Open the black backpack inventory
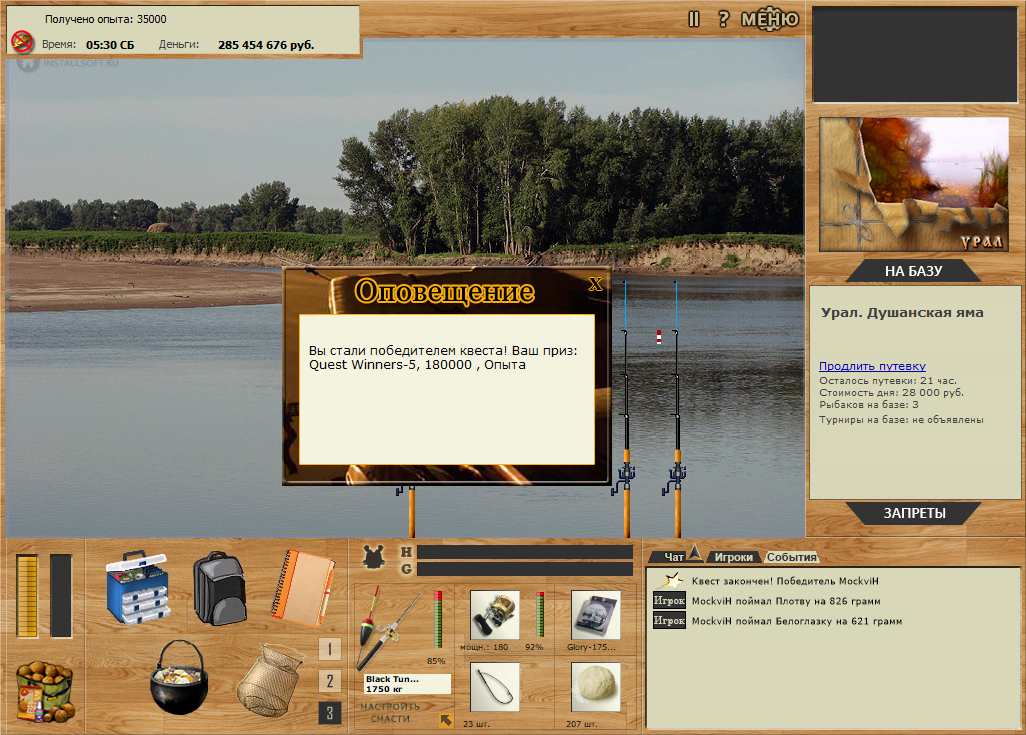Screen dimensions: 1026x735 coord(220,587)
